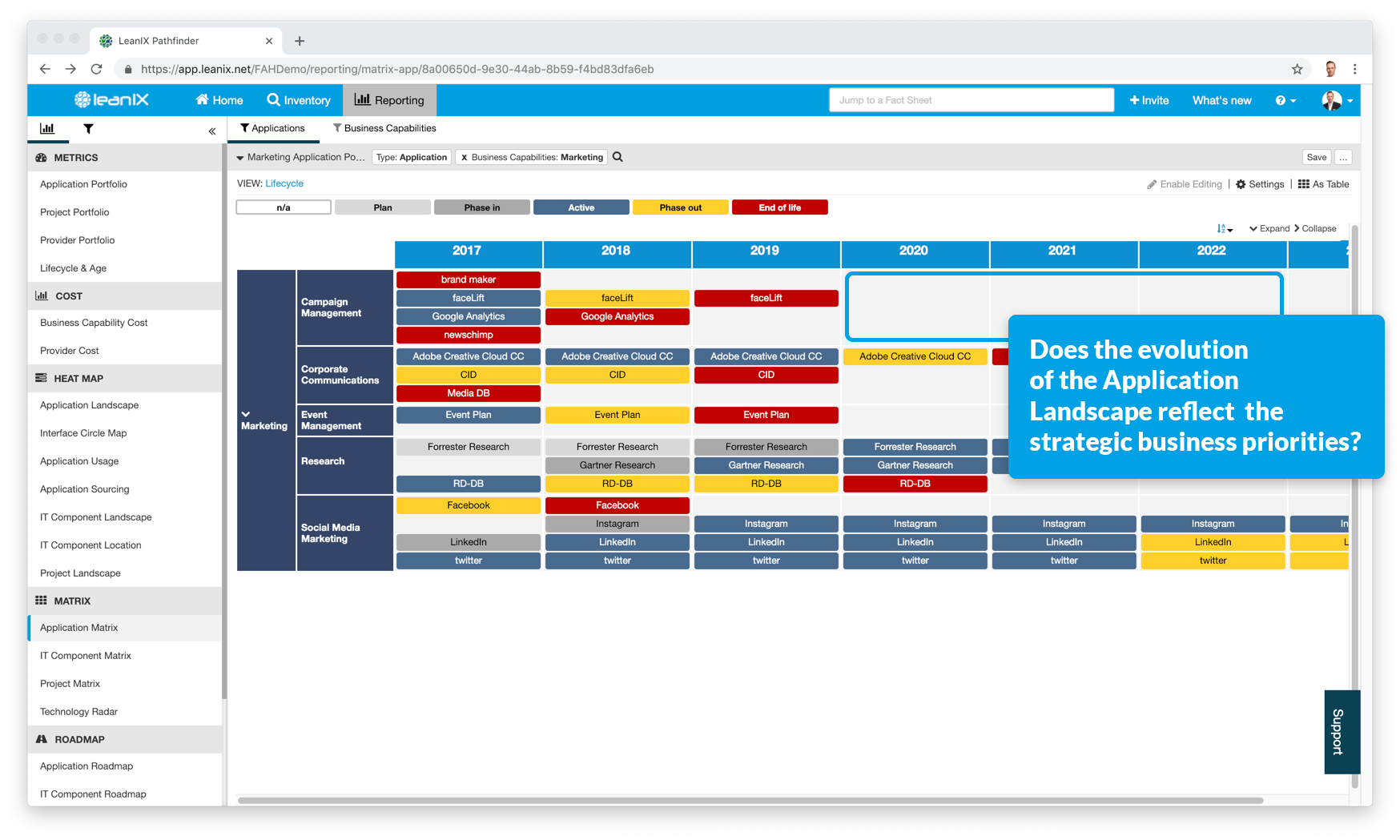Collapse the left sidebar with double-chevron icon
Screen dimensions: 1400x840
pos(211,131)
